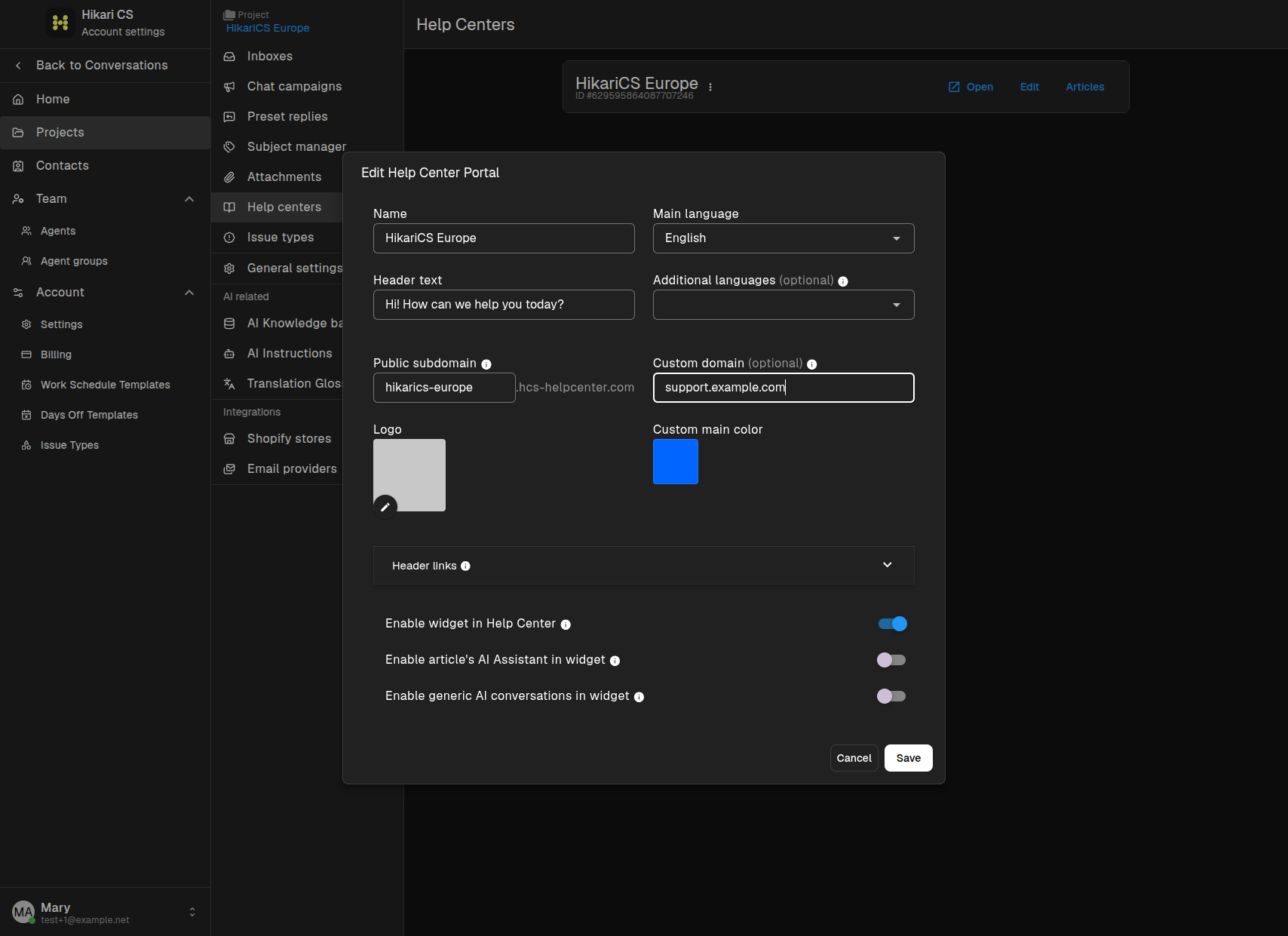The image size is (1288, 936).
Task: Click the Name input field
Action: [504, 238]
